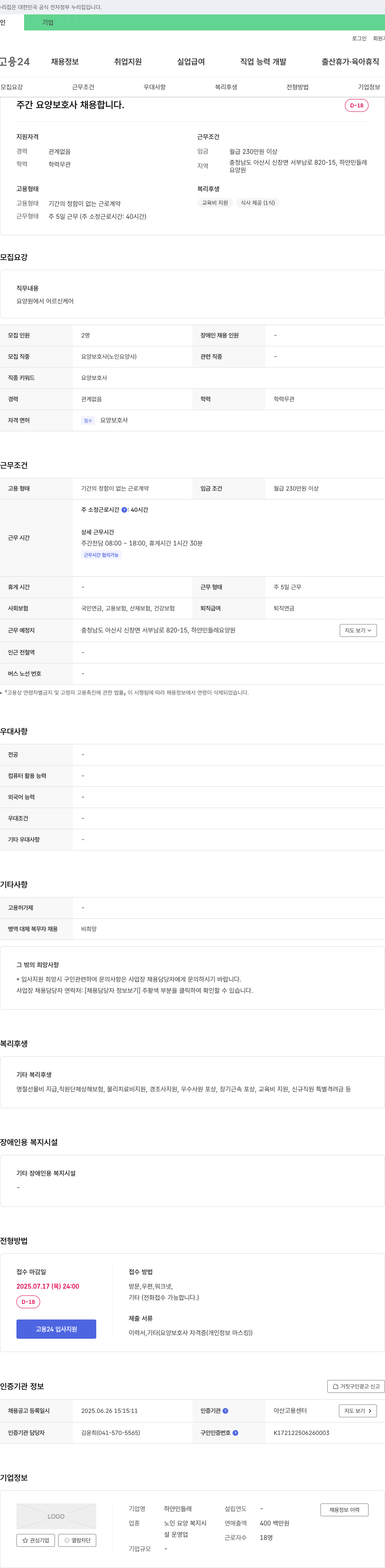The width and height of the screenshot is (385, 1568).
Task: Jump to the 우대사항 section tab
Action: coord(155,87)
